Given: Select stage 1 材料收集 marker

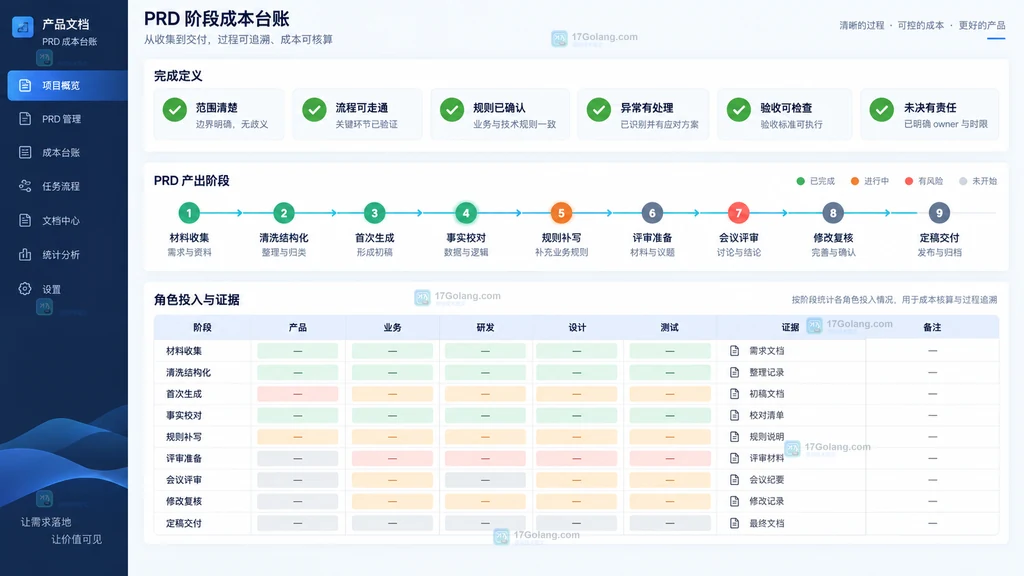Looking at the screenshot, I should (189, 213).
